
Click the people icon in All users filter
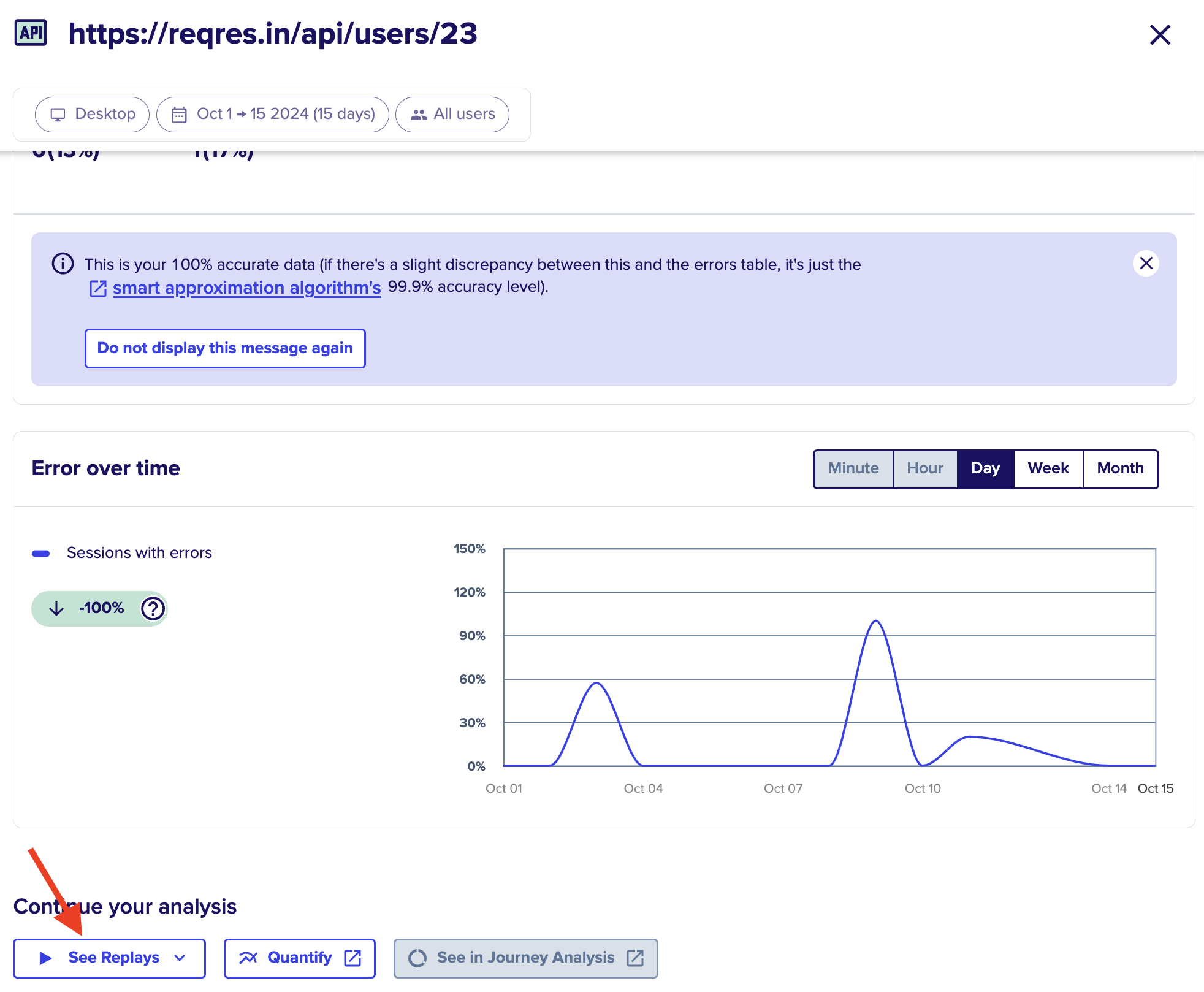pos(419,115)
